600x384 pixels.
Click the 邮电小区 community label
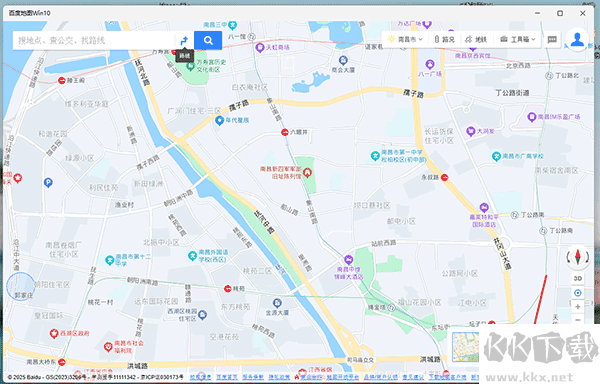pos(401,221)
